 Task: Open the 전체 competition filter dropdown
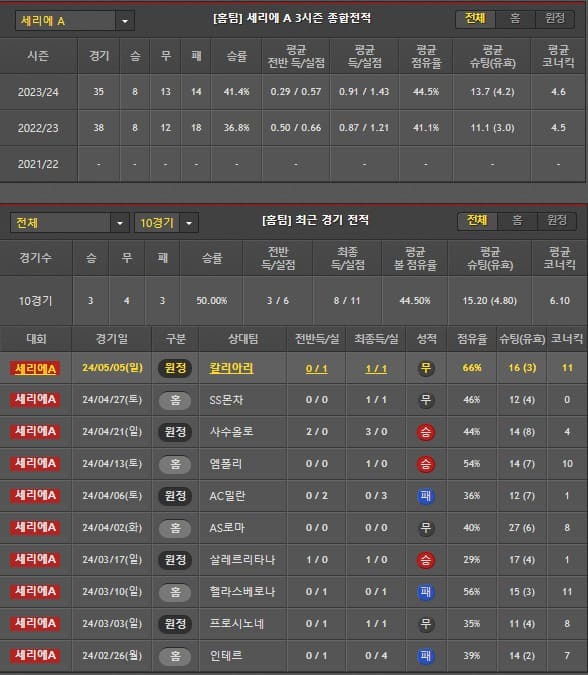point(69,223)
